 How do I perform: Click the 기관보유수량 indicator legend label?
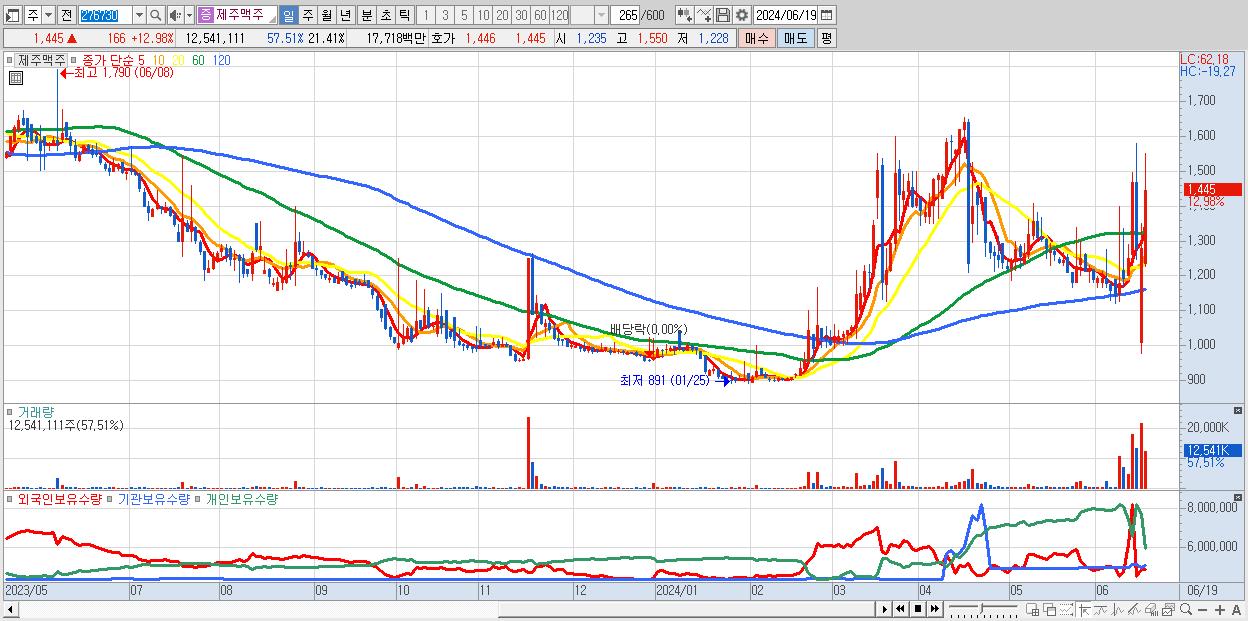point(154,498)
